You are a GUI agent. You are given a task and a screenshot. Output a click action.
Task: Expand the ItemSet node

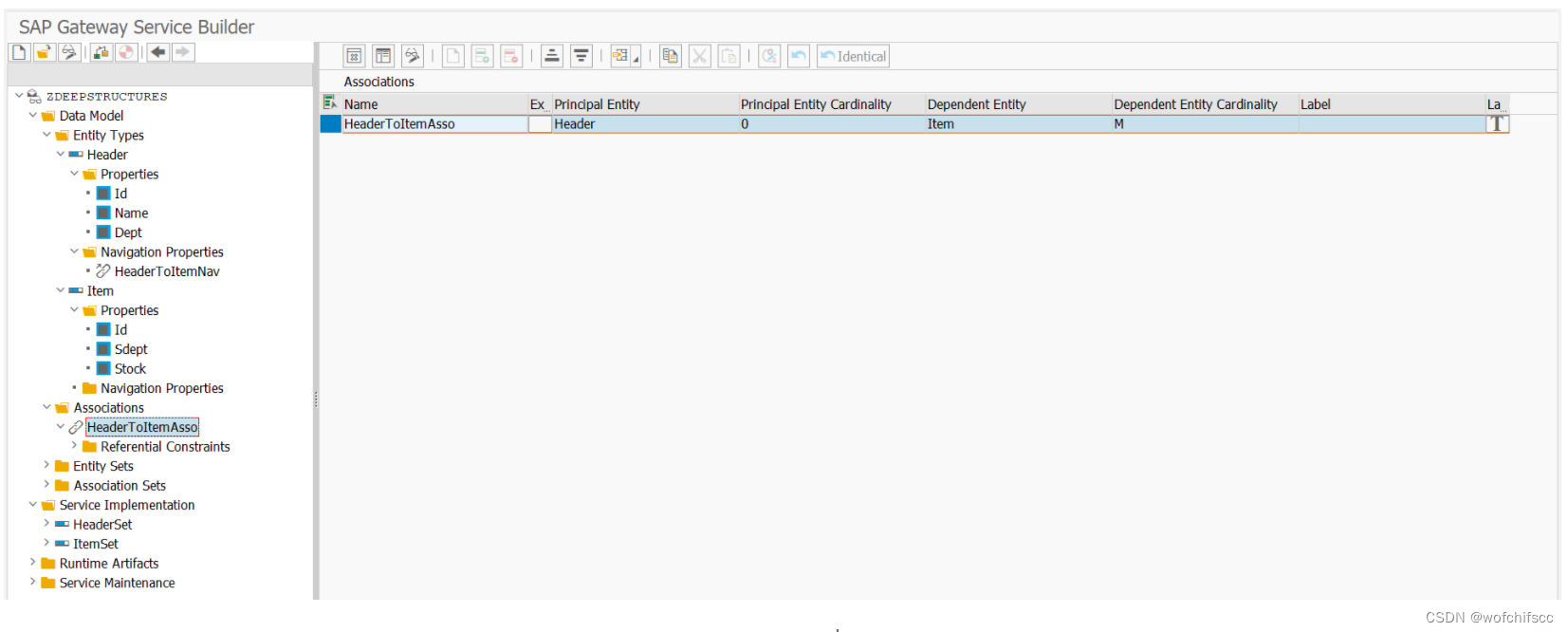(x=46, y=543)
